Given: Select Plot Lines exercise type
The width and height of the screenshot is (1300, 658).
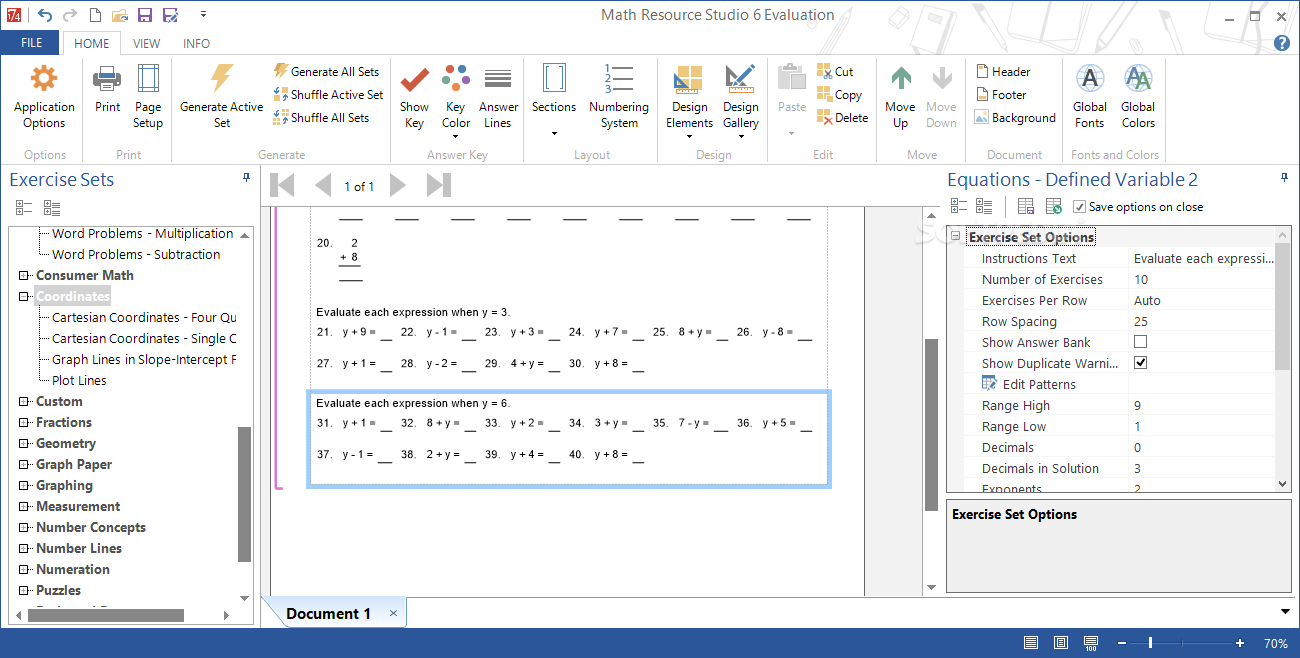Looking at the screenshot, I should point(79,380).
